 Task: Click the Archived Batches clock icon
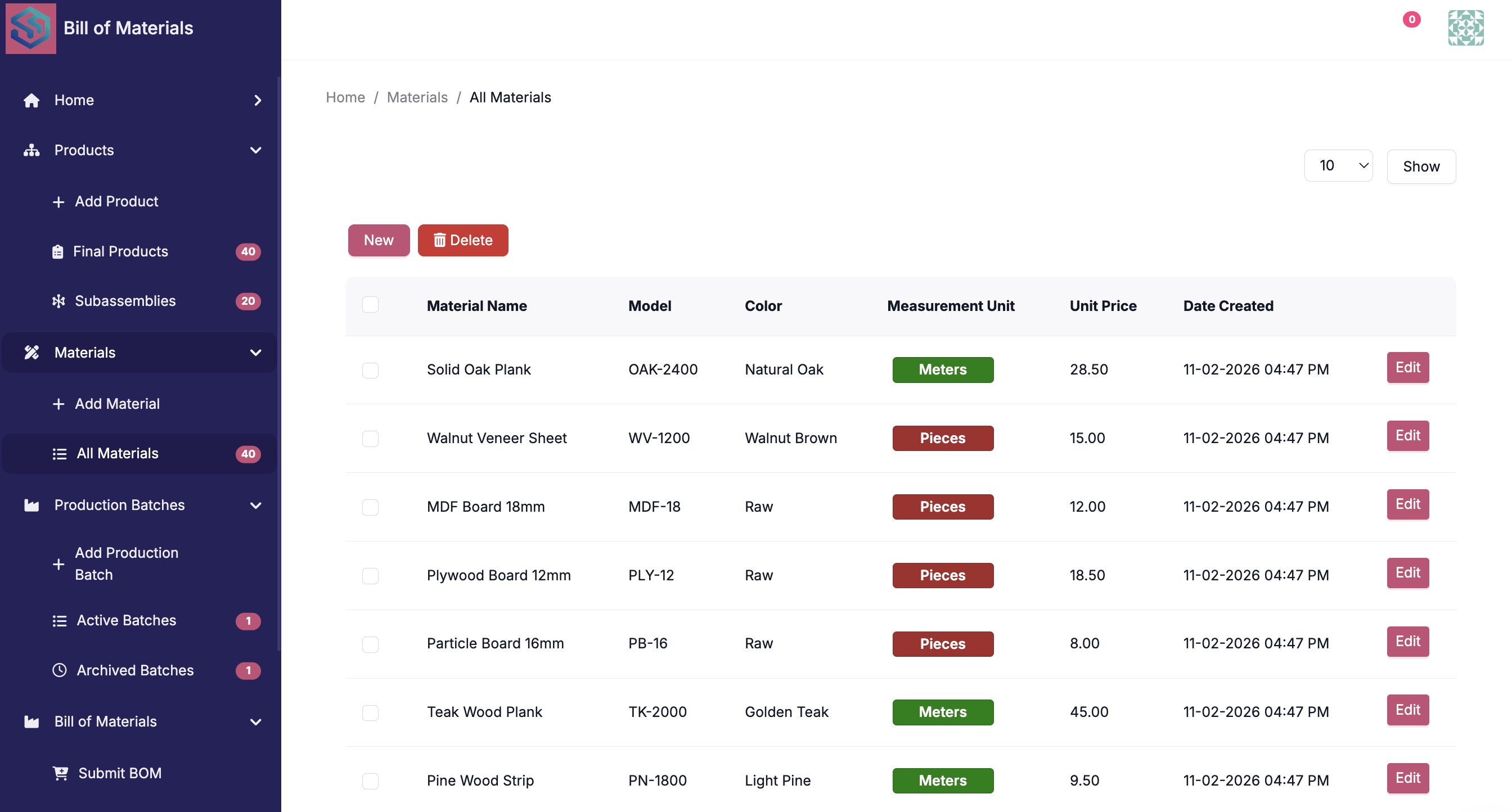tap(59, 670)
